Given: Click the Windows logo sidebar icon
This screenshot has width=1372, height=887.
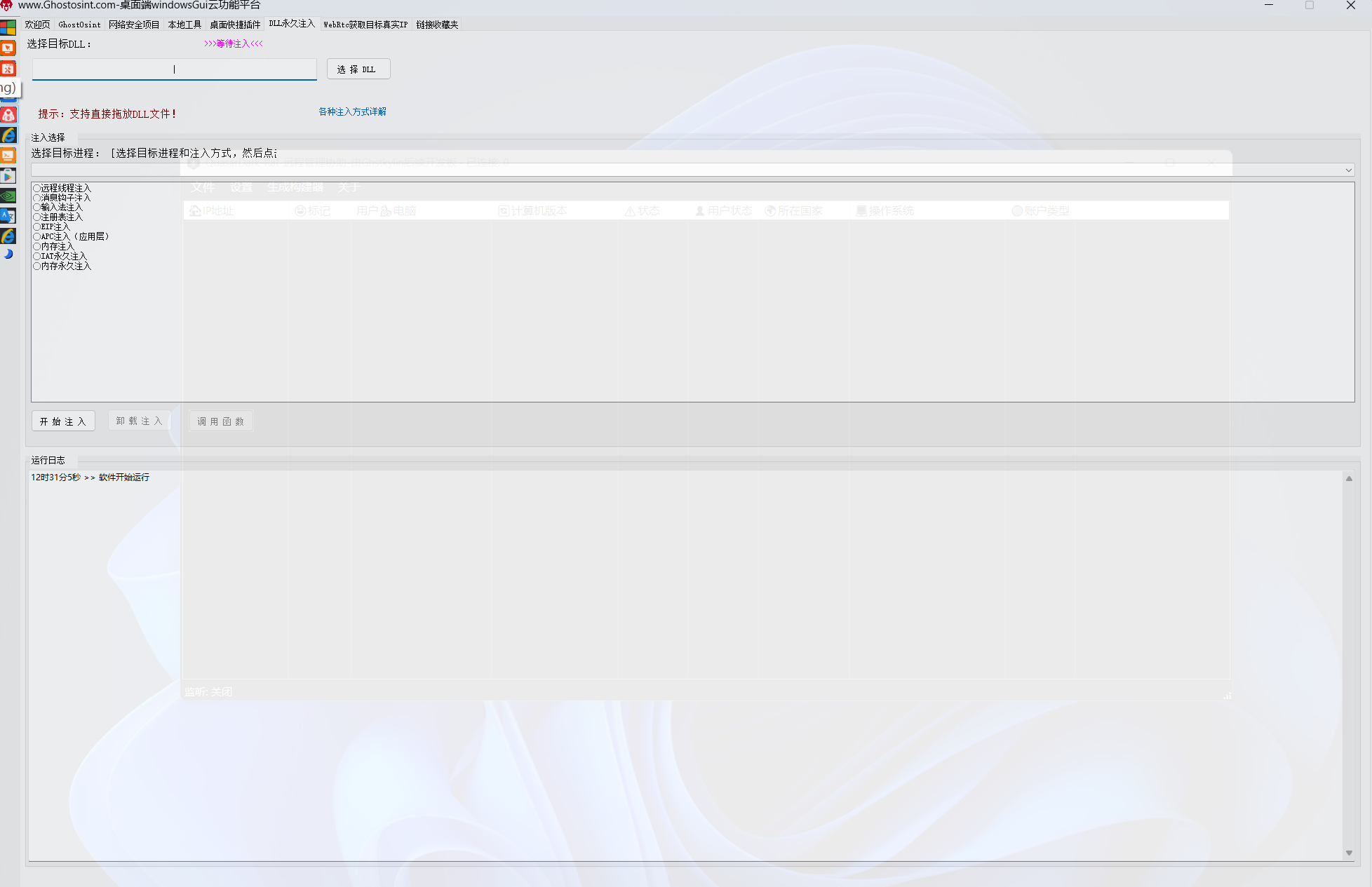Looking at the screenshot, I should coord(8,28).
